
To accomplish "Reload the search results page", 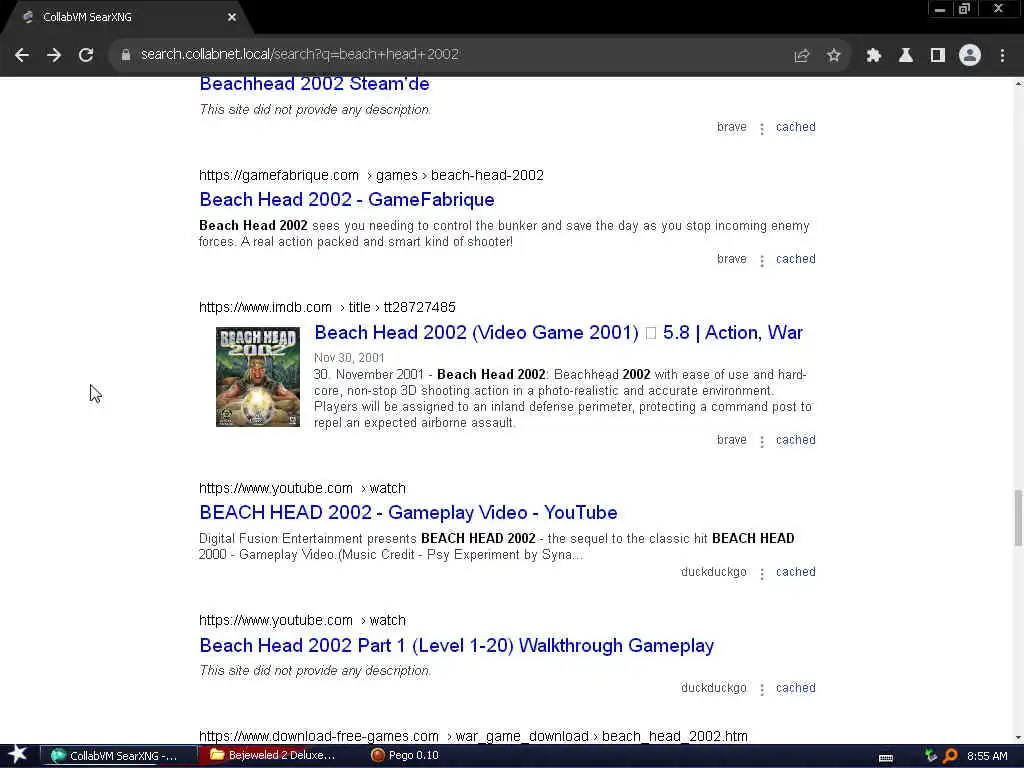I will pos(86,56).
